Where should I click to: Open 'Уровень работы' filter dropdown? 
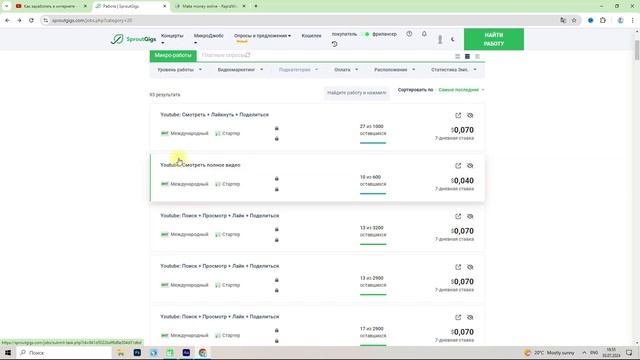(x=180, y=70)
